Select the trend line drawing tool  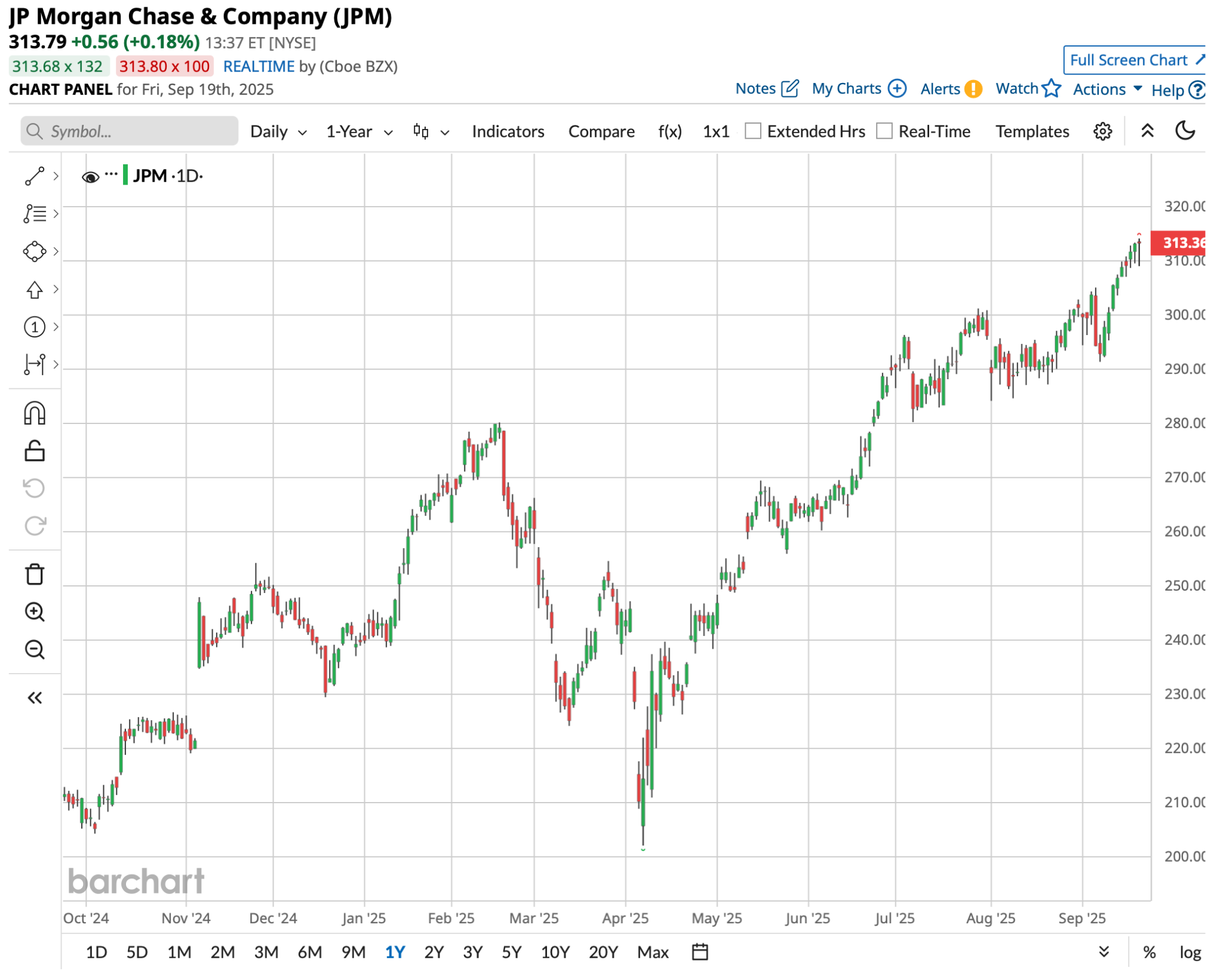(34, 176)
